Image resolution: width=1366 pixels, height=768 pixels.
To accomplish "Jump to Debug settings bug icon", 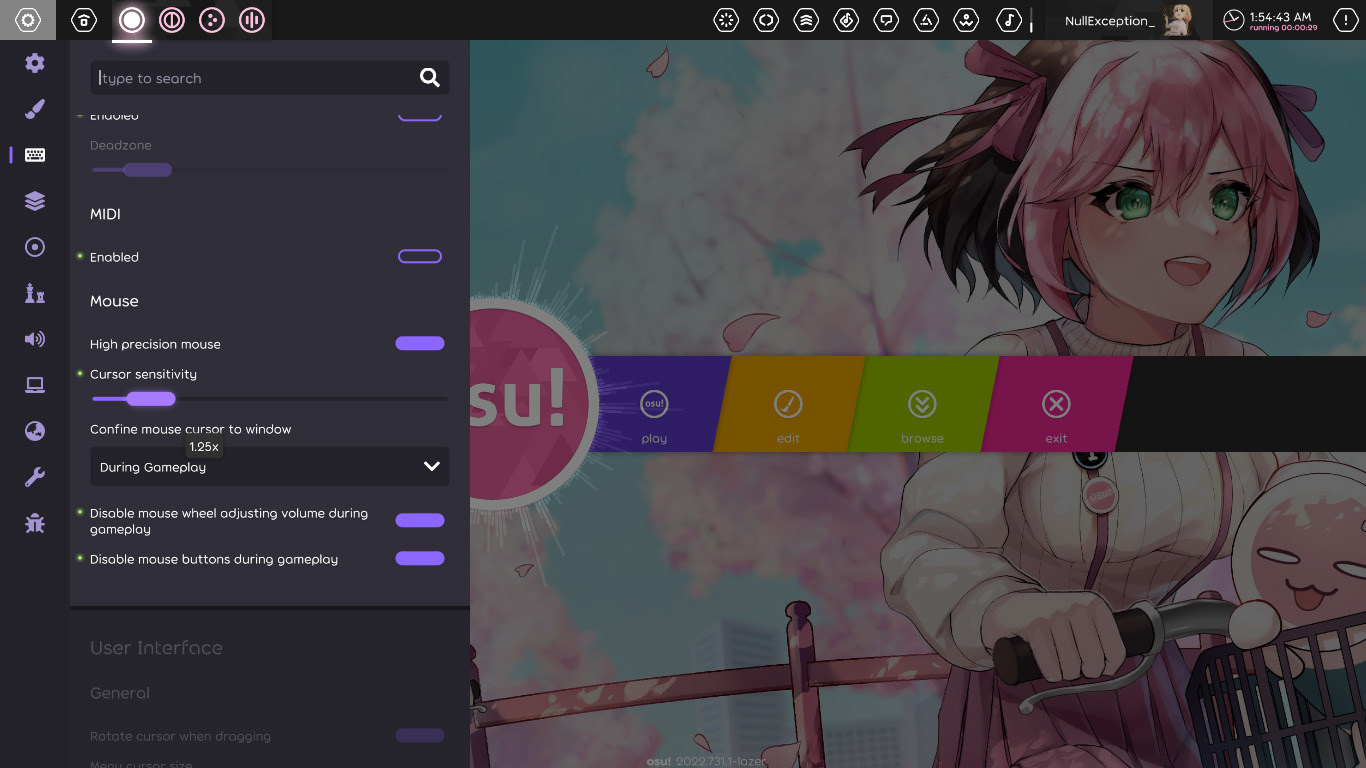I will click(x=35, y=523).
